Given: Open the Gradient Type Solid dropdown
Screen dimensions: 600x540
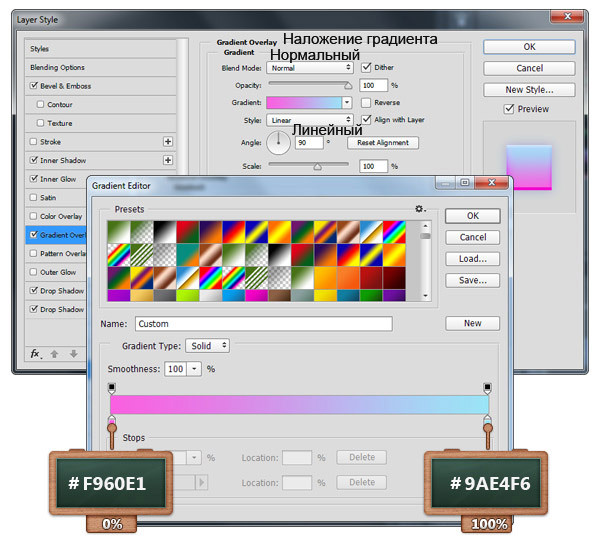Looking at the screenshot, I should (207, 346).
